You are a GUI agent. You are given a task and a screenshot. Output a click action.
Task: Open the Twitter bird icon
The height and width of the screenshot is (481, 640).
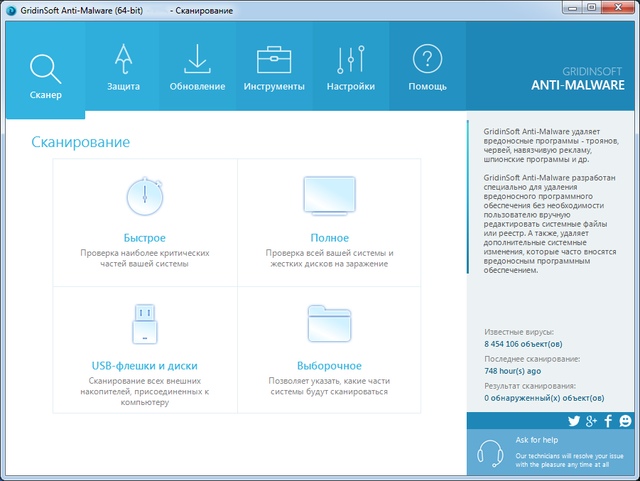point(574,421)
